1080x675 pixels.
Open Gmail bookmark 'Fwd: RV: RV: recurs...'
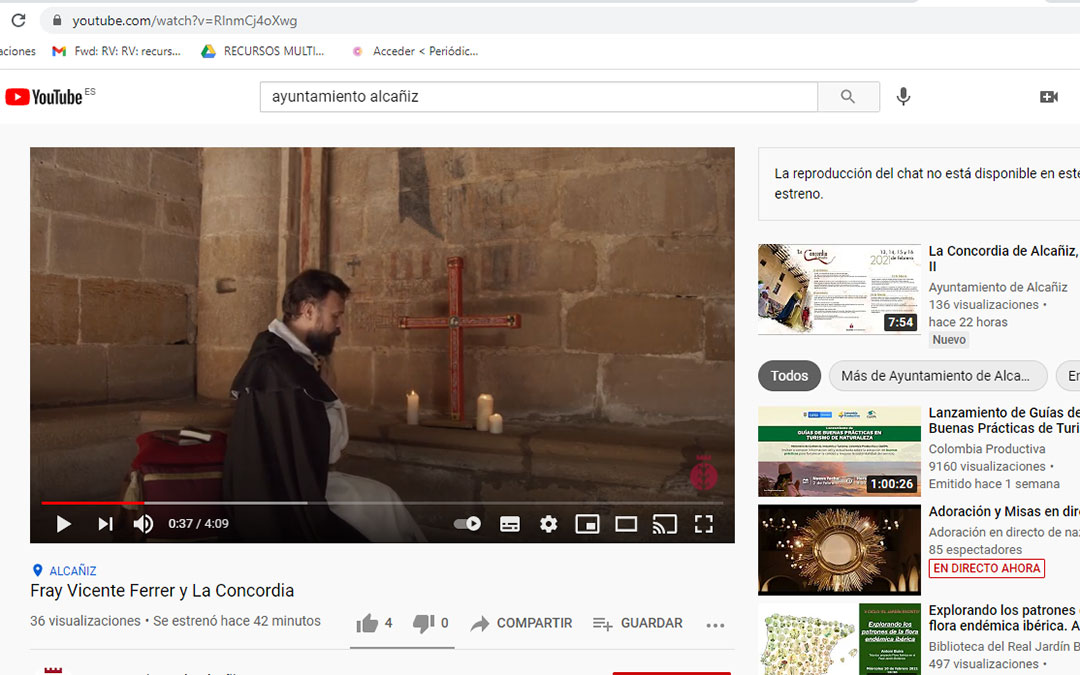click(x=116, y=51)
